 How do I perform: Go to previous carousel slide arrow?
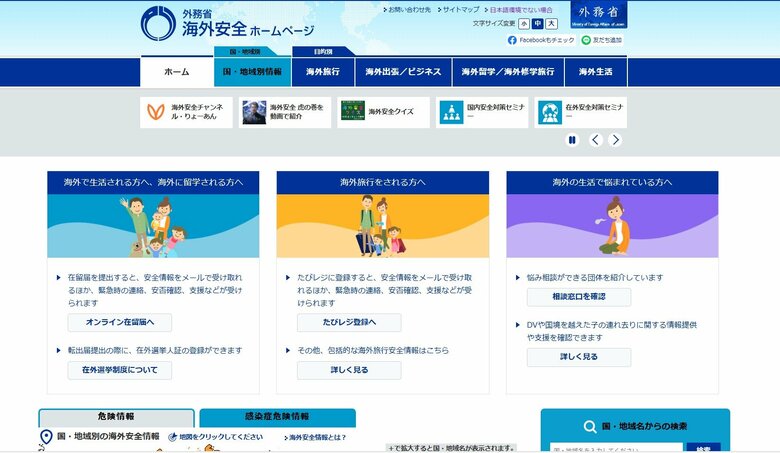(x=596, y=140)
